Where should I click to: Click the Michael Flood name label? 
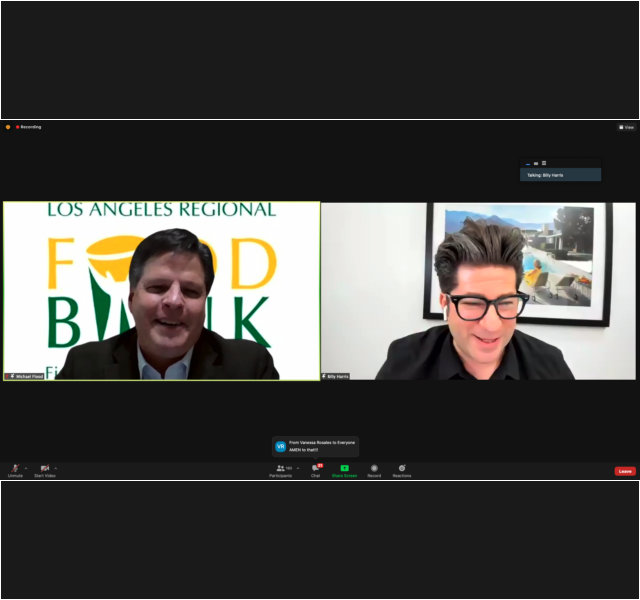pos(24,376)
